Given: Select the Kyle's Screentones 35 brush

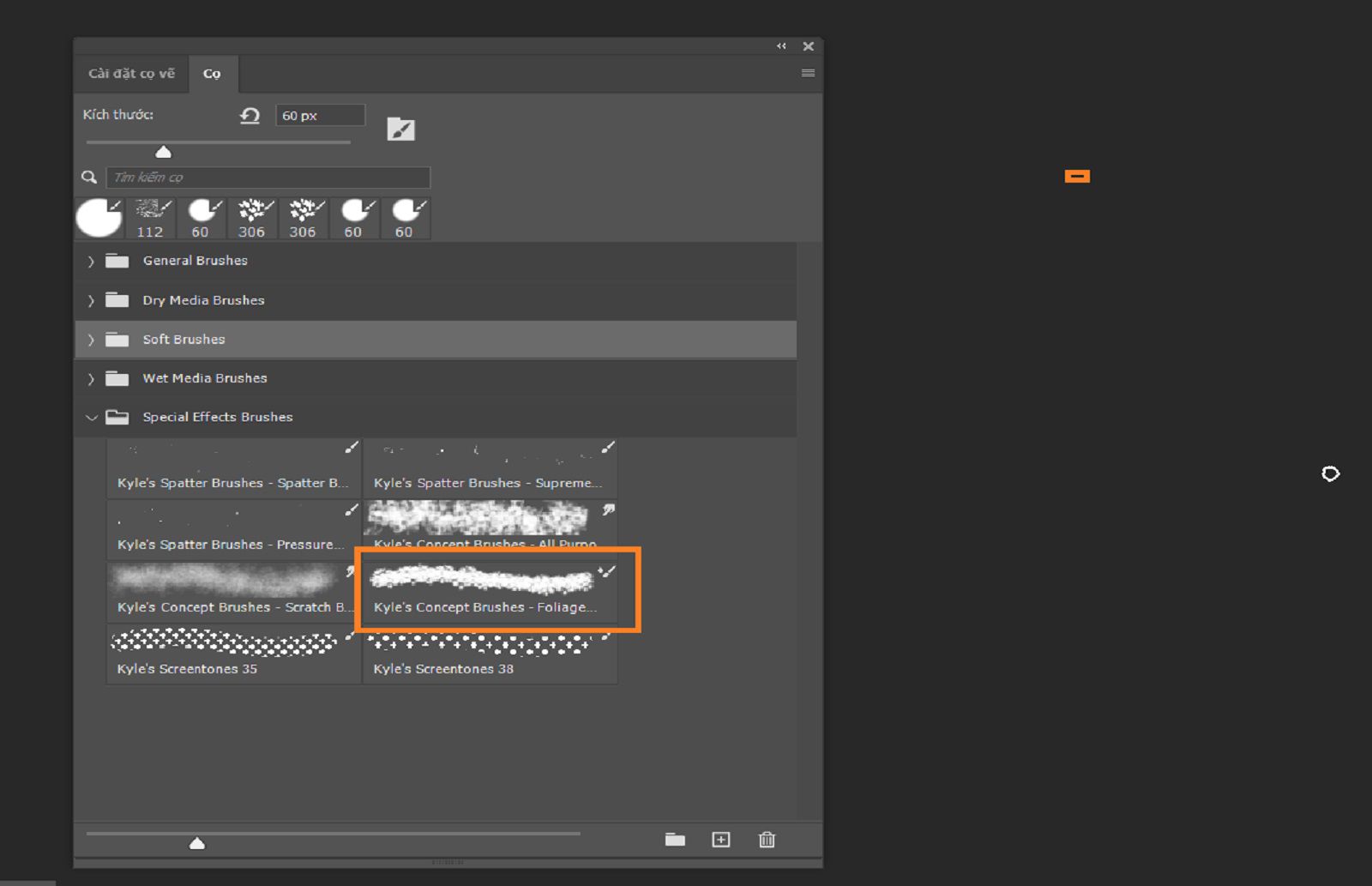Looking at the screenshot, I should (x=234, y=654).
